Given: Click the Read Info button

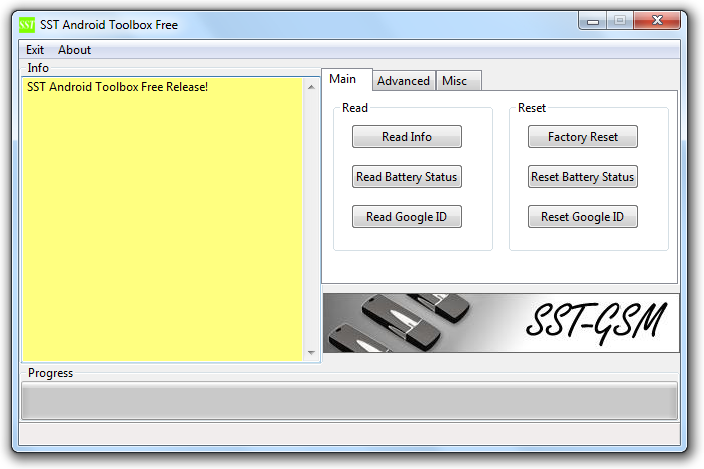Looking at the screenshot, I should (x=407, y=136).
